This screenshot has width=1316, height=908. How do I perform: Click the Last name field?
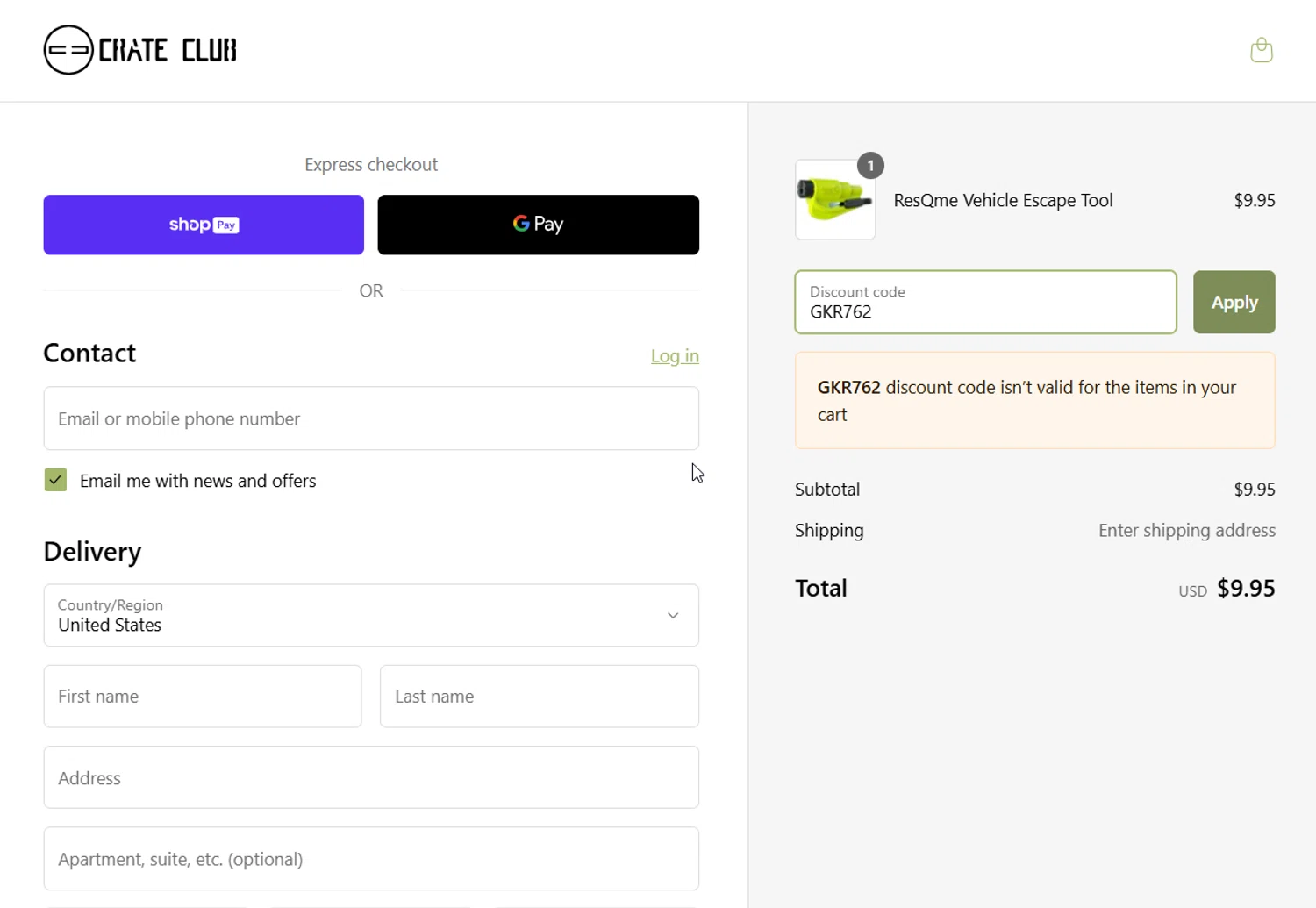(540, 697)
